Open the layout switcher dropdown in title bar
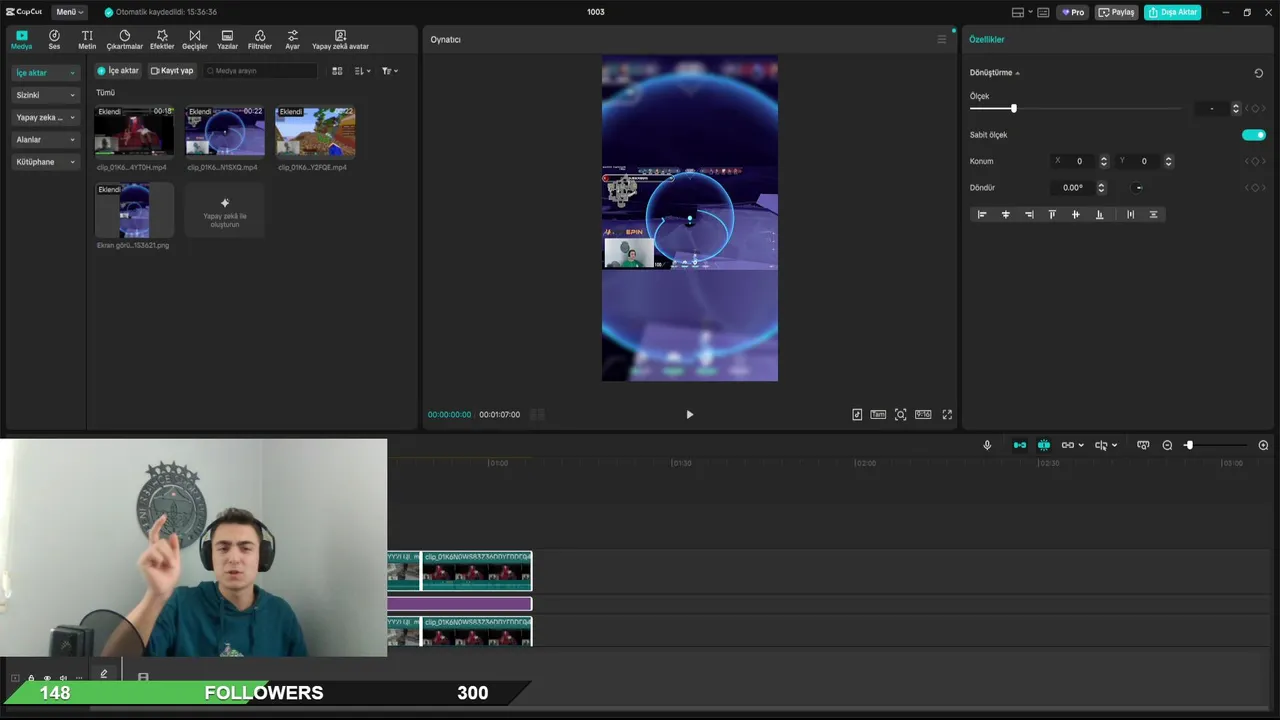Image resolution: width=1280 pixels, height=720 pixels. tap(1022, 12)
